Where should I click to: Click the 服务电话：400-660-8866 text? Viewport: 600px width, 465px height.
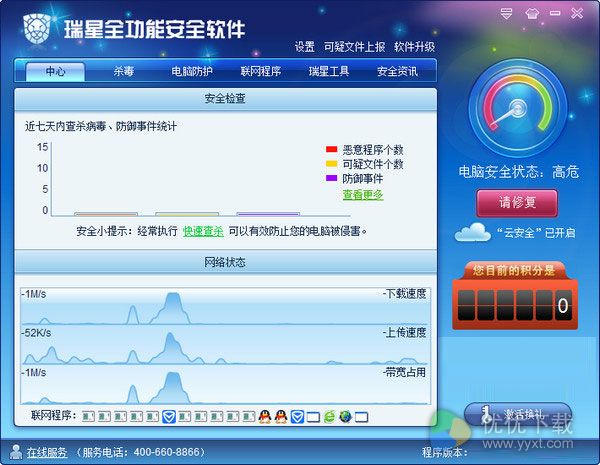(x=140, y=452)
